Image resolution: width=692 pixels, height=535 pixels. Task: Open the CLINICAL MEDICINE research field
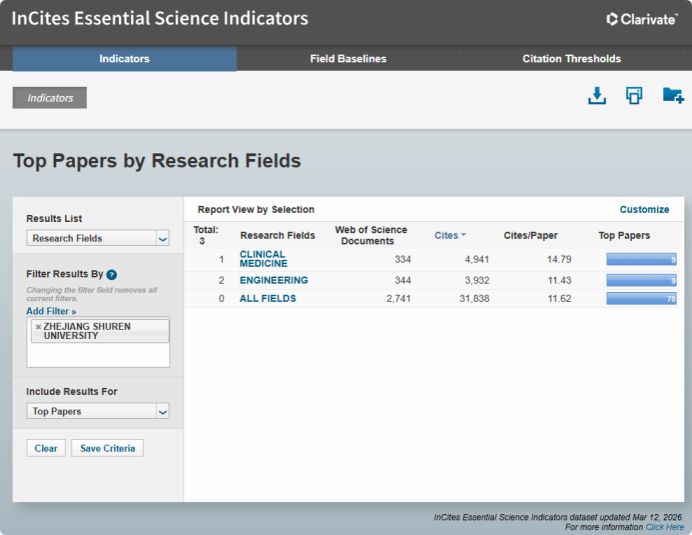[x=263, y=259]
